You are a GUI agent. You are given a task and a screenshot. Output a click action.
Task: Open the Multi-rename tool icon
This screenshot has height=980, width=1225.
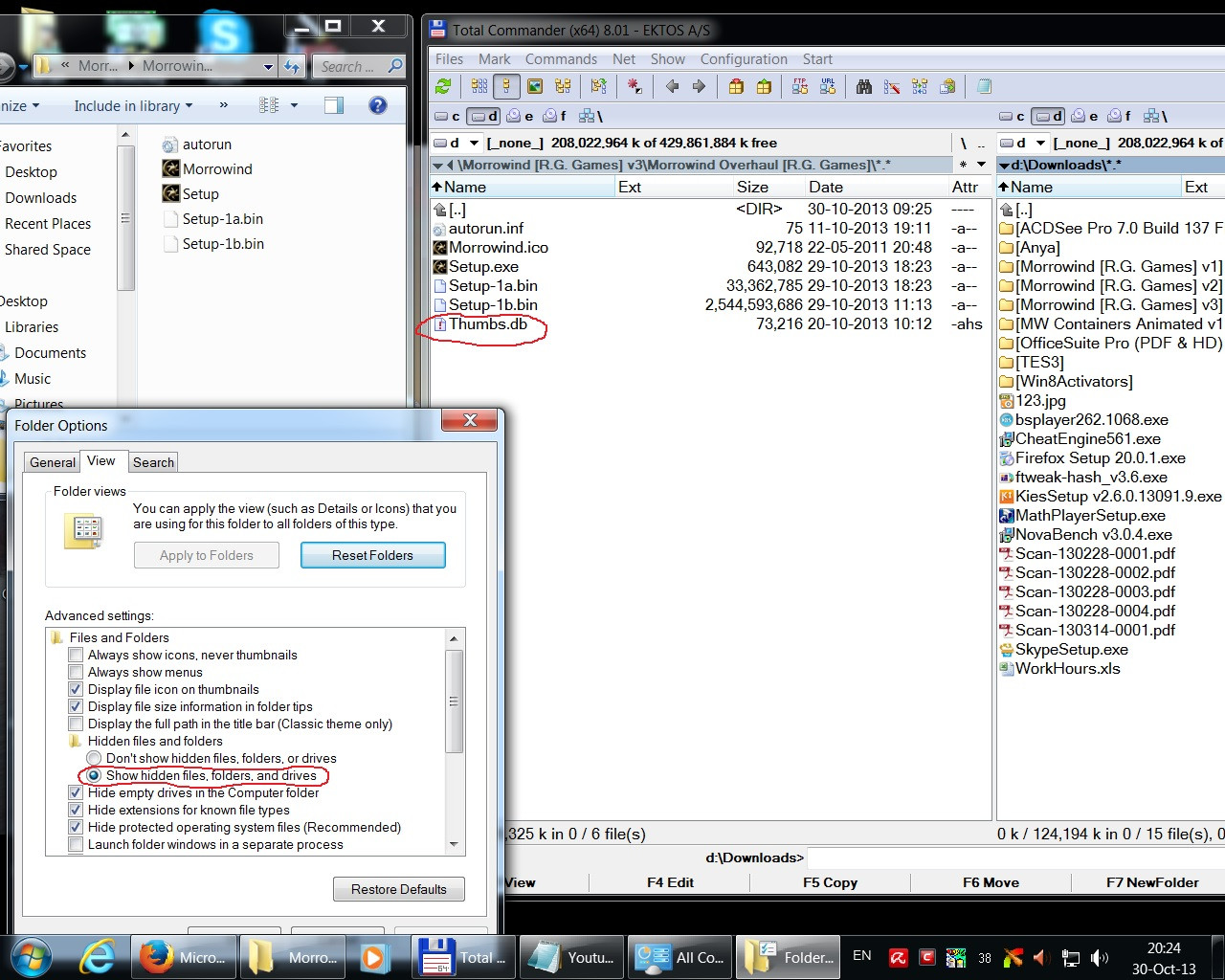[x=892, y=87]
